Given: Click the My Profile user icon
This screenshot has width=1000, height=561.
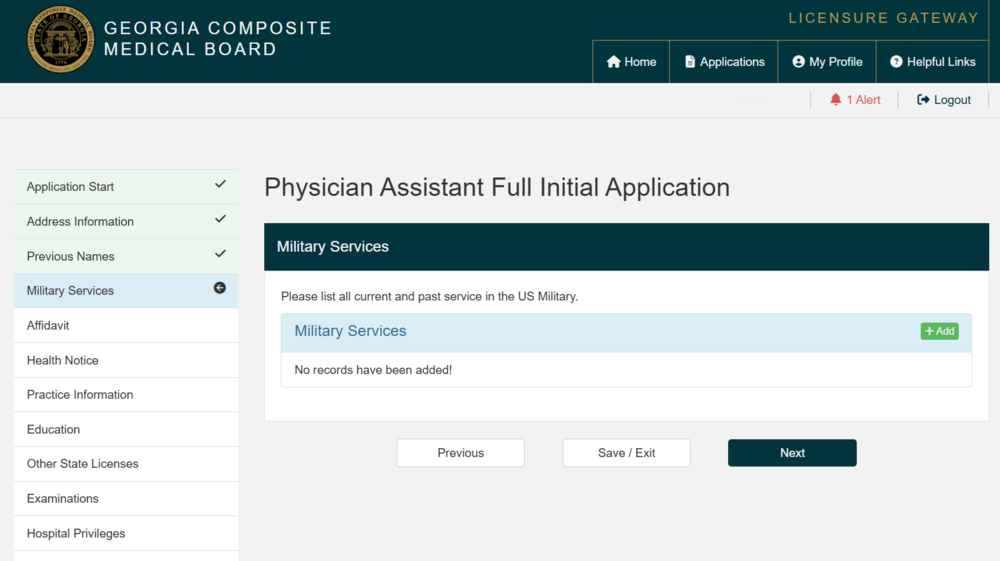Looking at the screenshot, I should (x=799, y=62).
